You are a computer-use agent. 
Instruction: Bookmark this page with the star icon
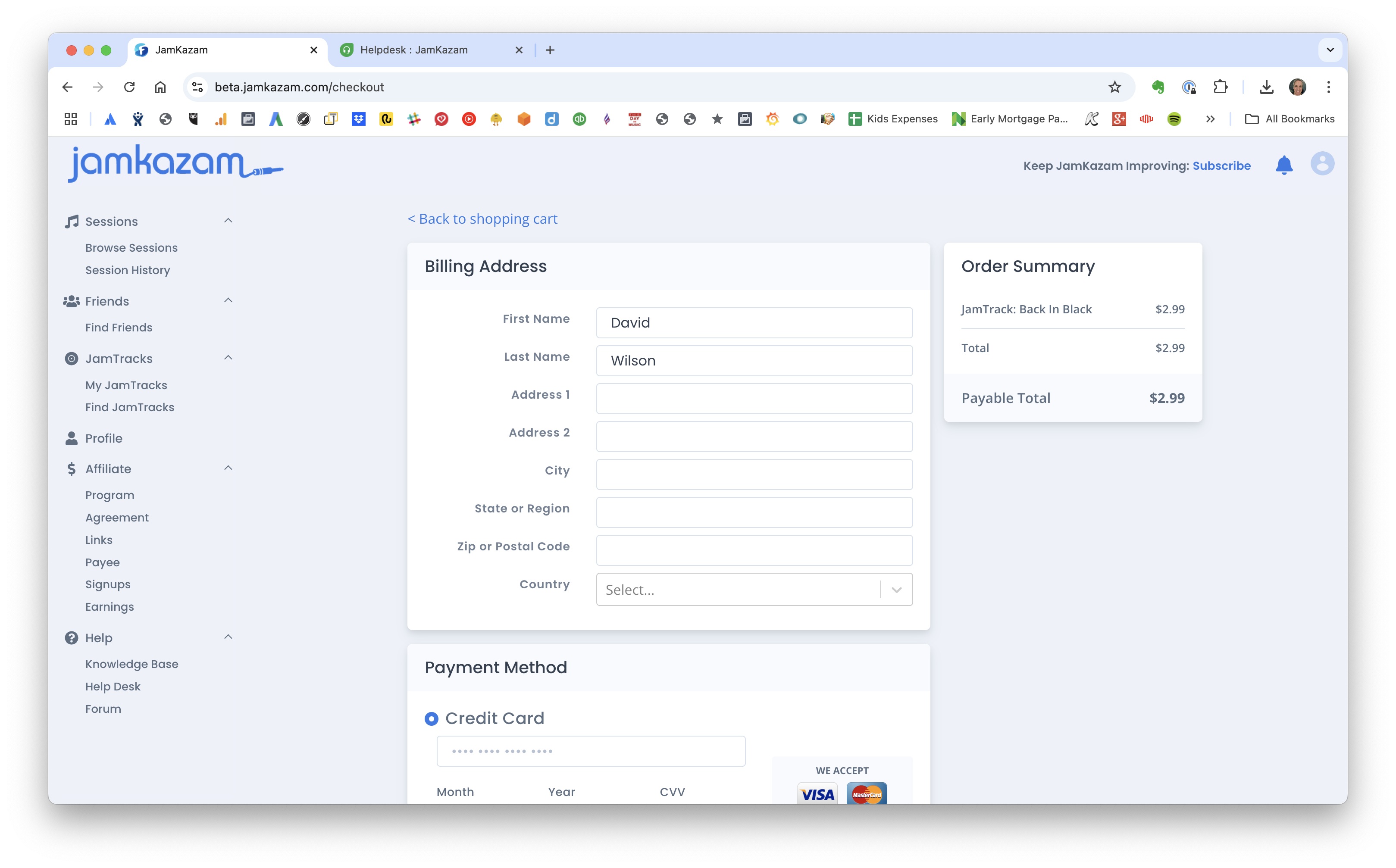click(x=1114, y=87)
